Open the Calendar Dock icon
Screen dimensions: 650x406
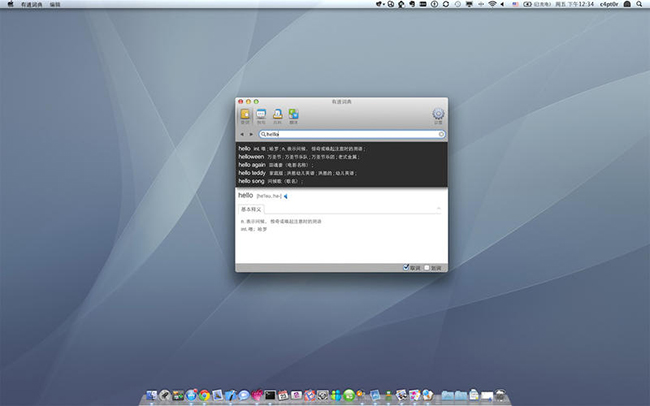point(283,395)
